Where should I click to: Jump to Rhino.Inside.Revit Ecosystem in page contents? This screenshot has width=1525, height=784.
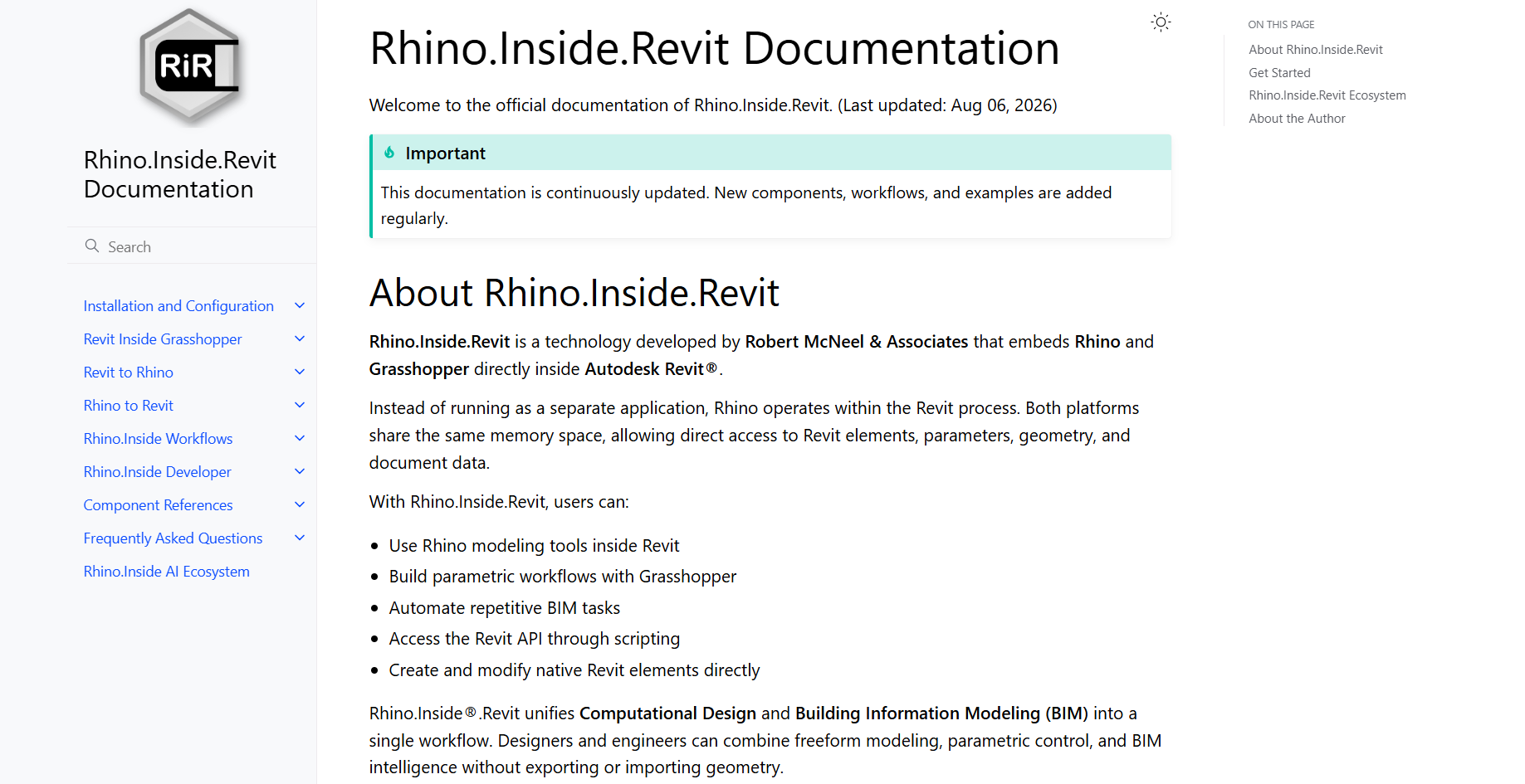1327,95
